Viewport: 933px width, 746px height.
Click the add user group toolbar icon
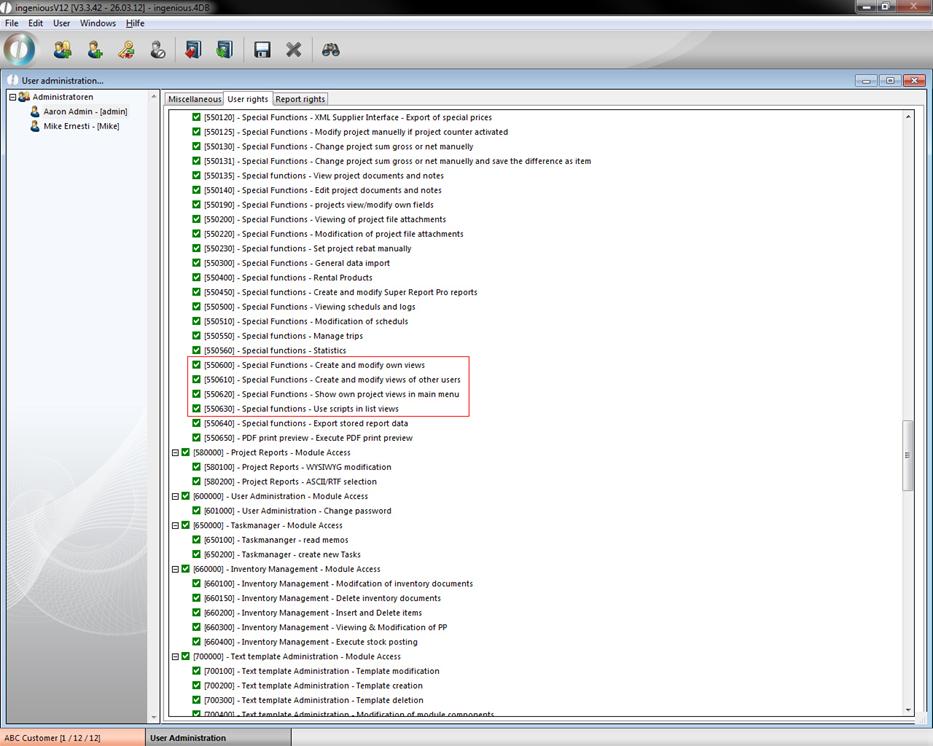(62, 49)
